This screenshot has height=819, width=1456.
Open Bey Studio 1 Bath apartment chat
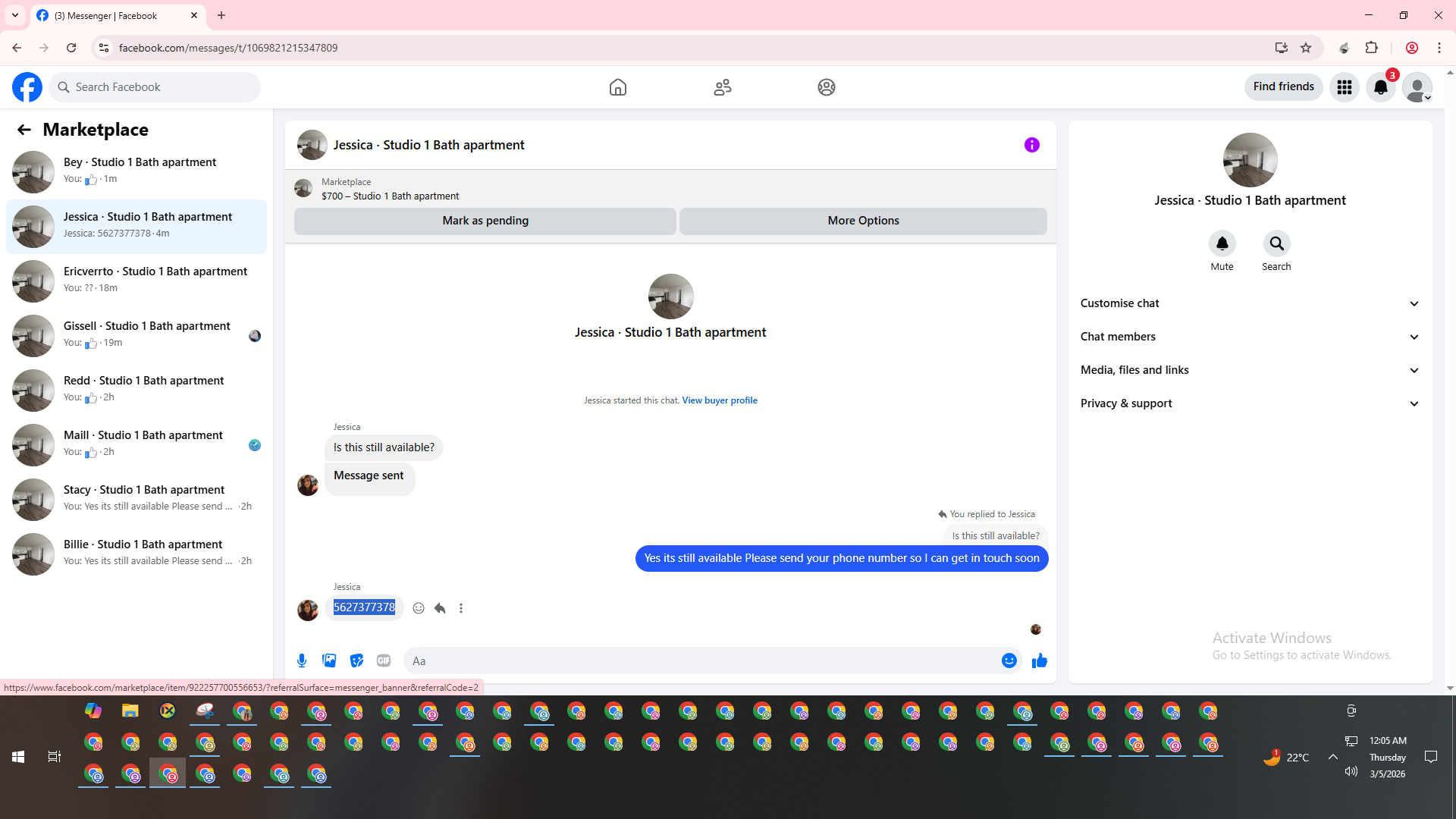136,172
